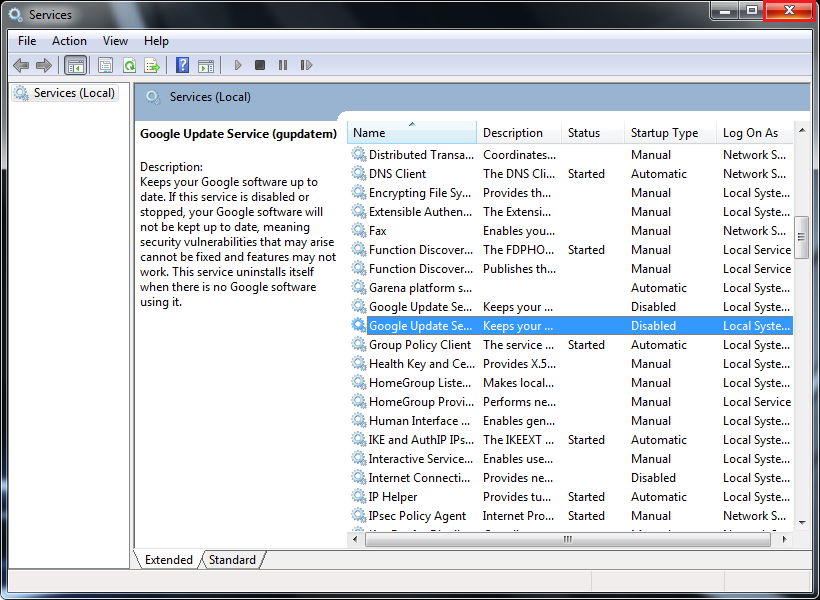Click gear icon of IKE and AuthIP row
Viewport: 820px width, 600px height.
tap(359, 439)
